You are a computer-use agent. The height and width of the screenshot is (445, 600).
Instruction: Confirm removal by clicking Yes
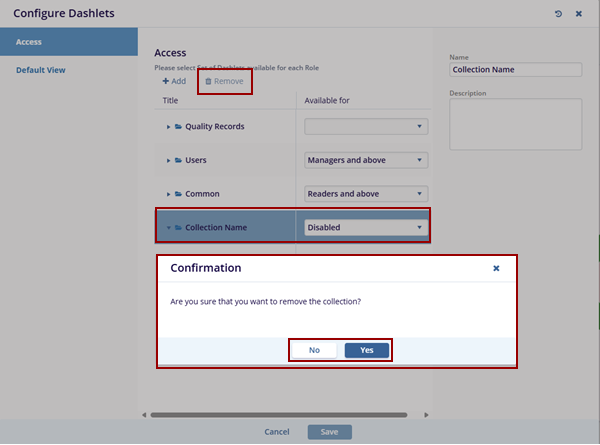pos(366,350)
